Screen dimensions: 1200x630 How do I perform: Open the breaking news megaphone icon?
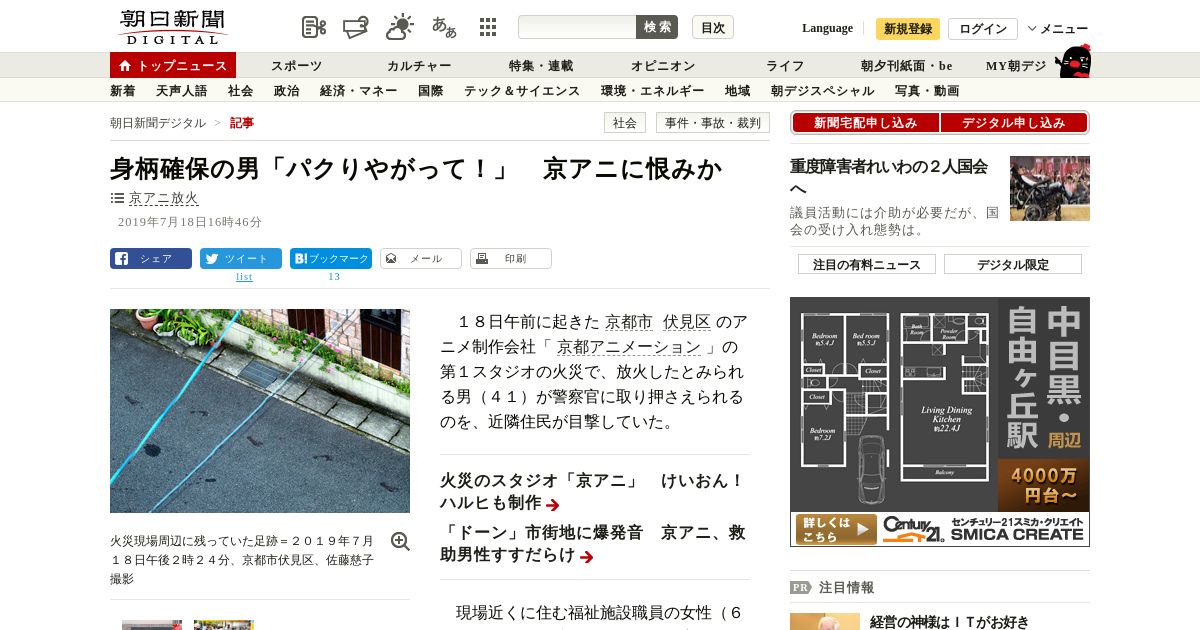pos(356,27)
